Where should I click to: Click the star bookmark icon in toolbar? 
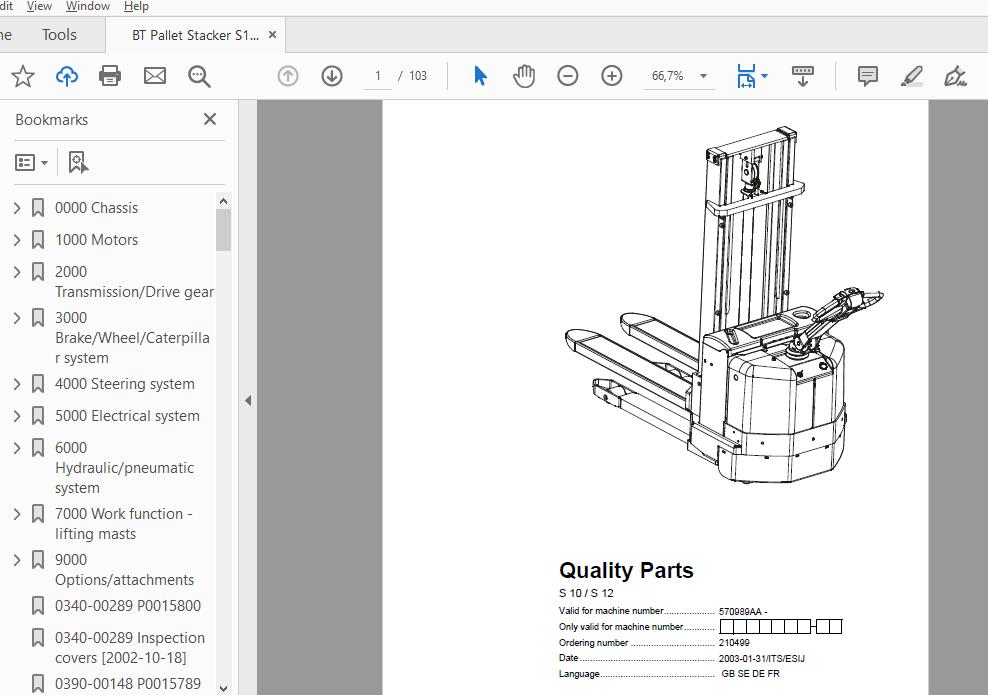tap(22, 76)
